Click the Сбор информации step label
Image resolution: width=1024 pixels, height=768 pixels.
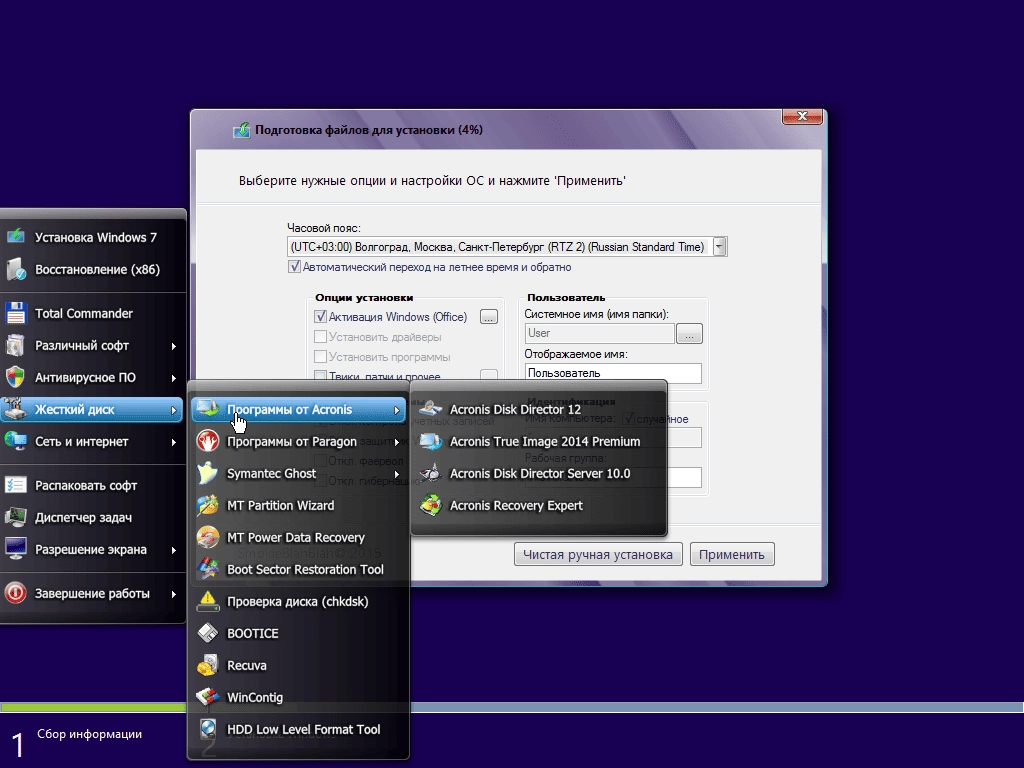click(89, 734)
